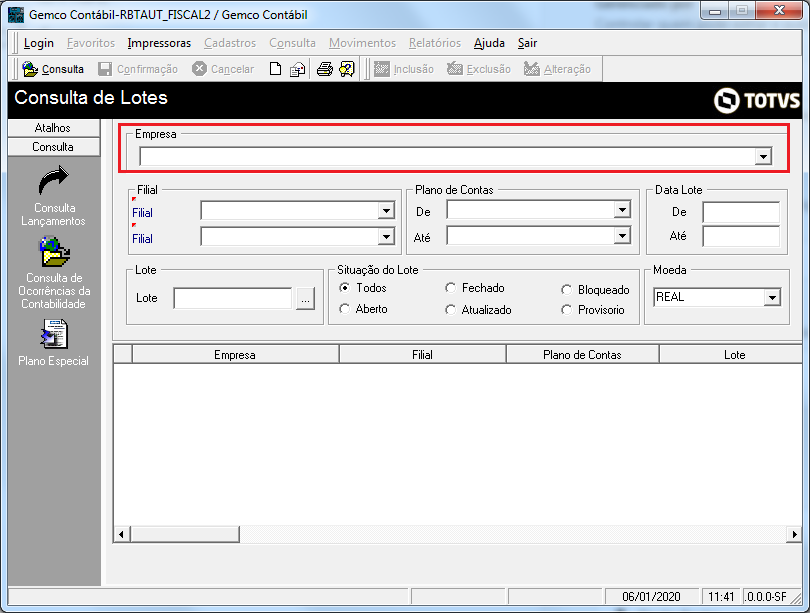Open the Login menu

point(39,43)
